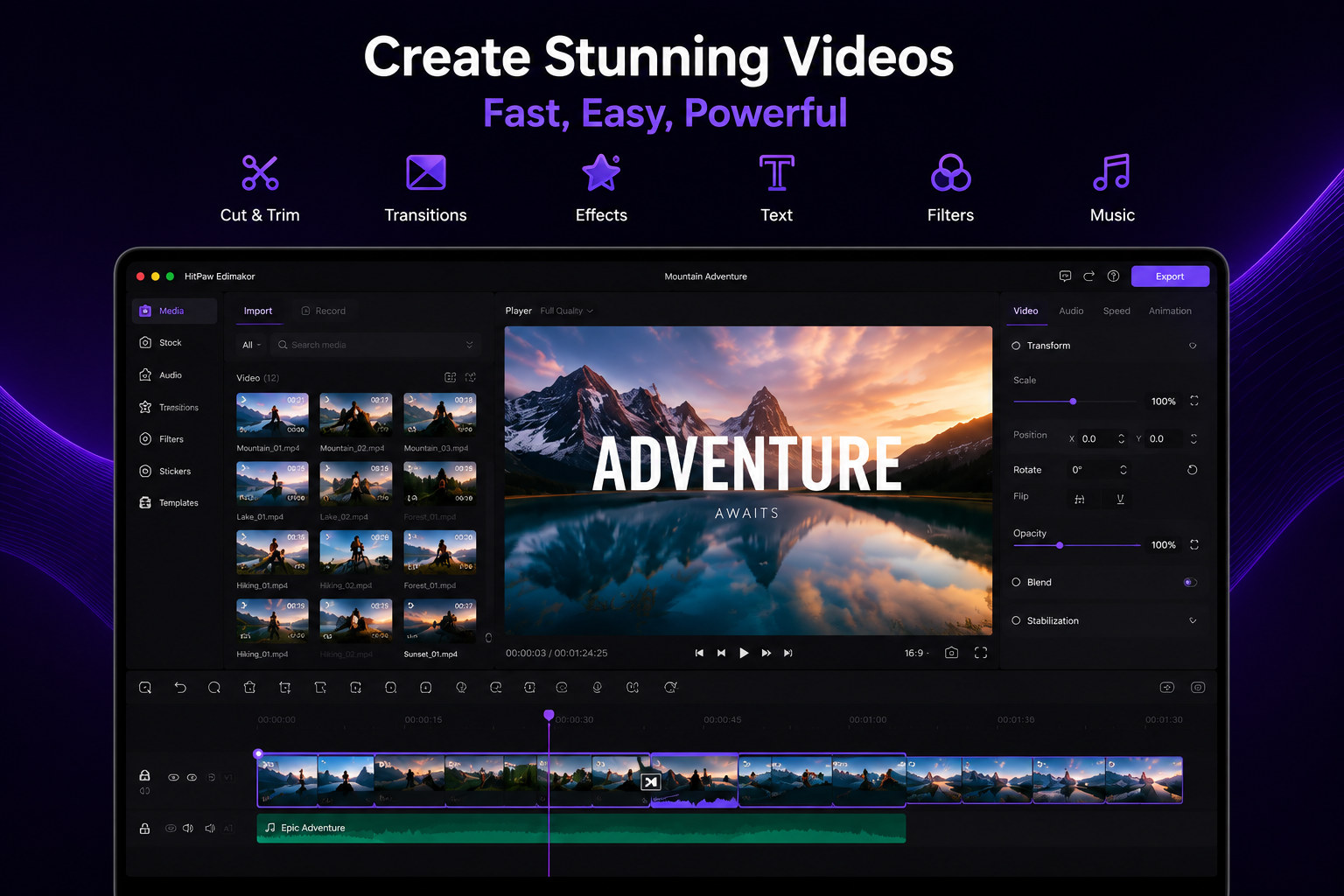Click the help question mark icon
This screenshot has height=896, width=1344.
tap(1113, 276)
